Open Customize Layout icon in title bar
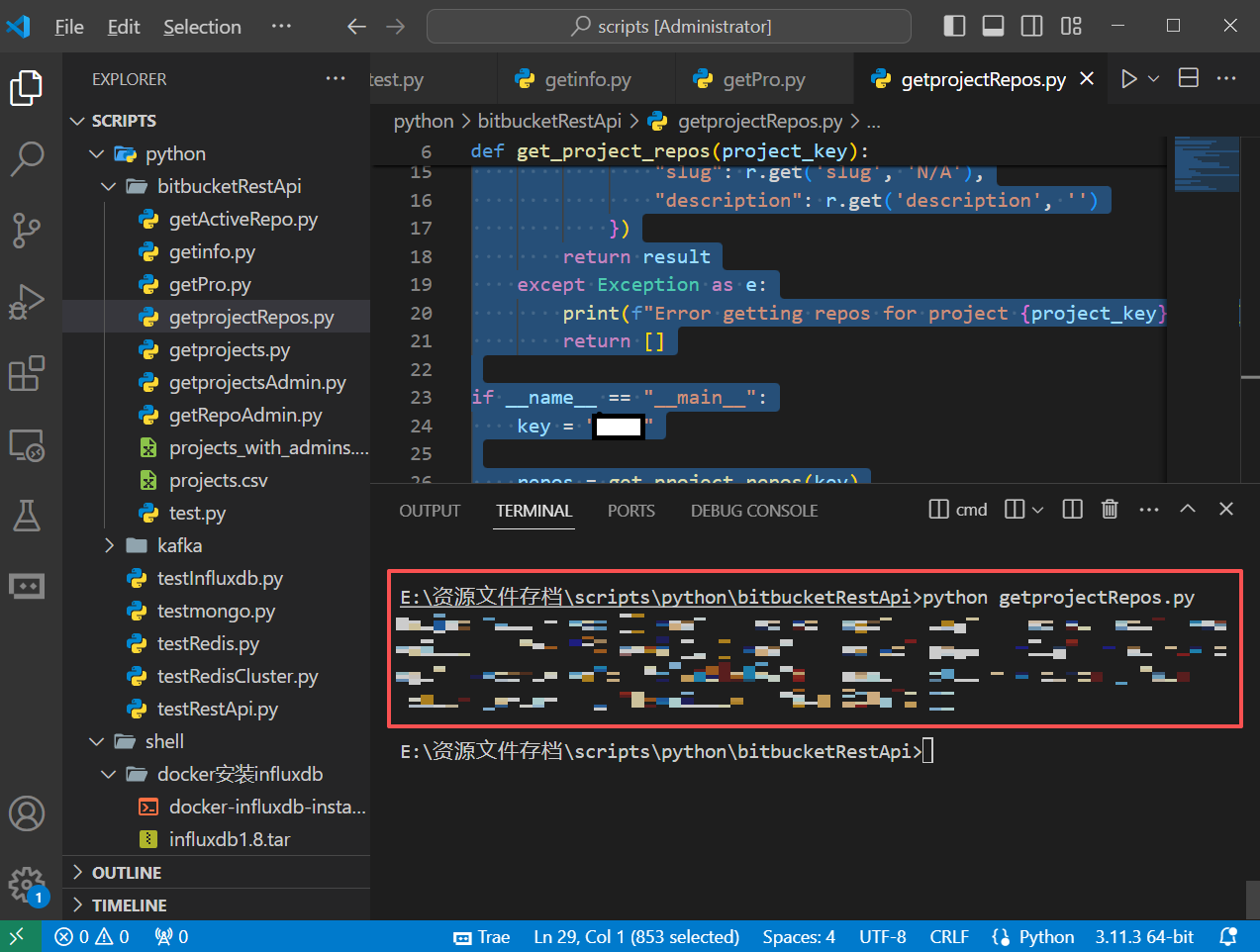This screenshot has height=952, width=1260. (1071, 26)
